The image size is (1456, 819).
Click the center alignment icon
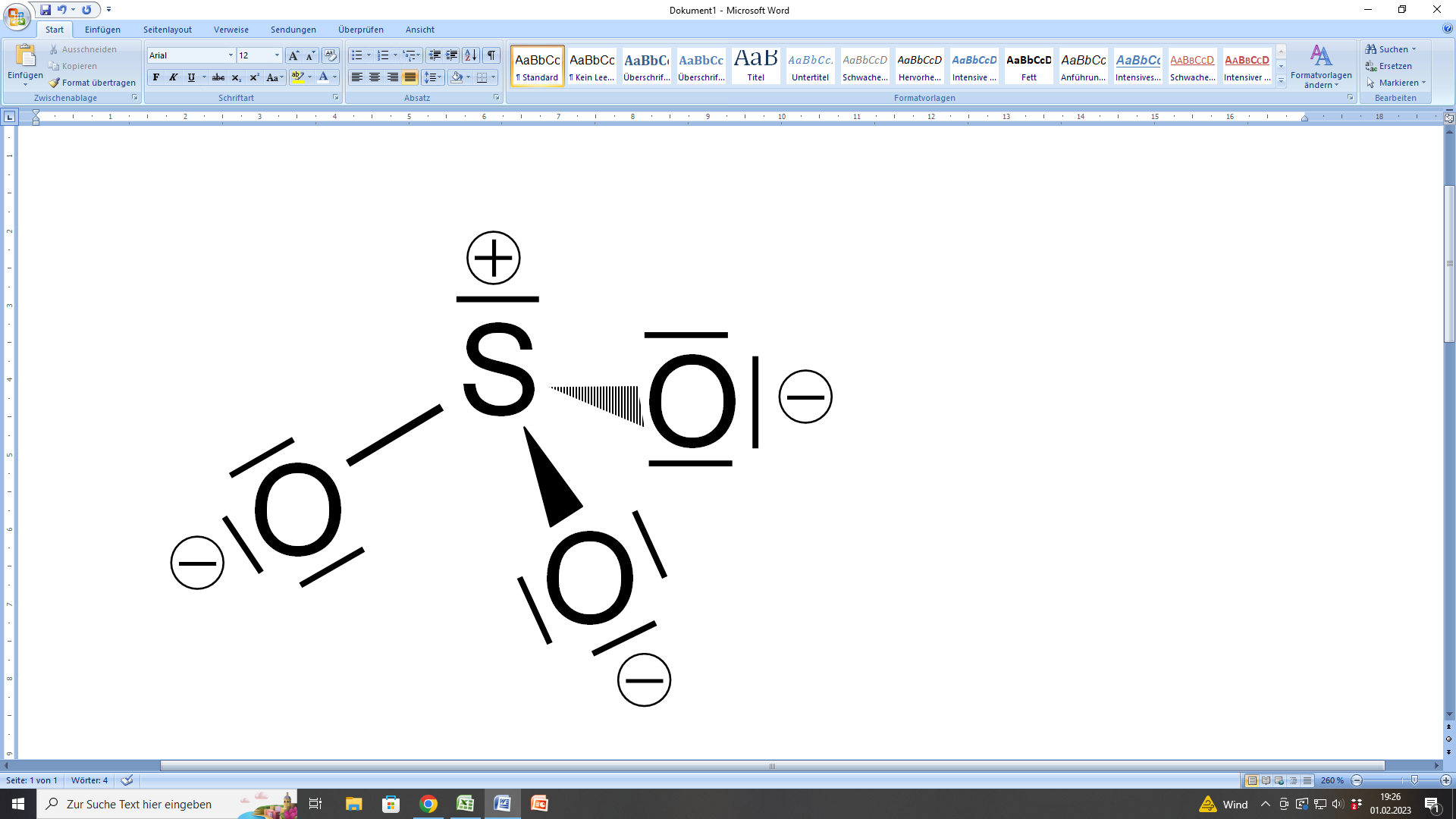pyautogui.click(x=375, y=77)
